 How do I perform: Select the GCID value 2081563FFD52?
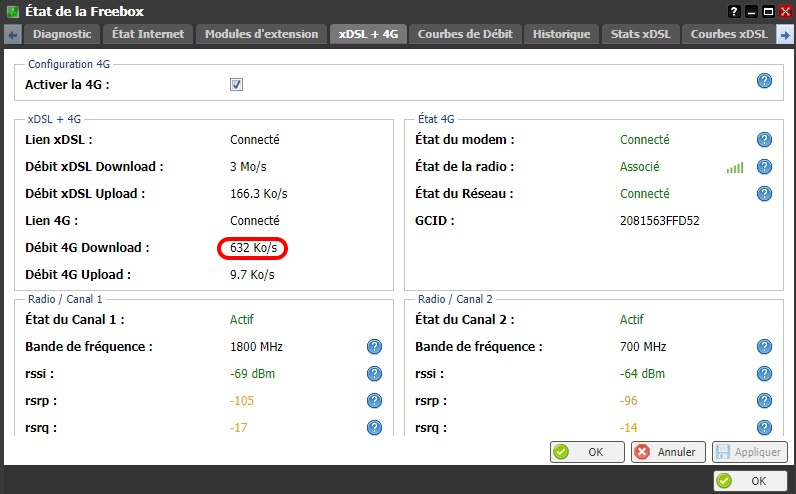(660, 221)
